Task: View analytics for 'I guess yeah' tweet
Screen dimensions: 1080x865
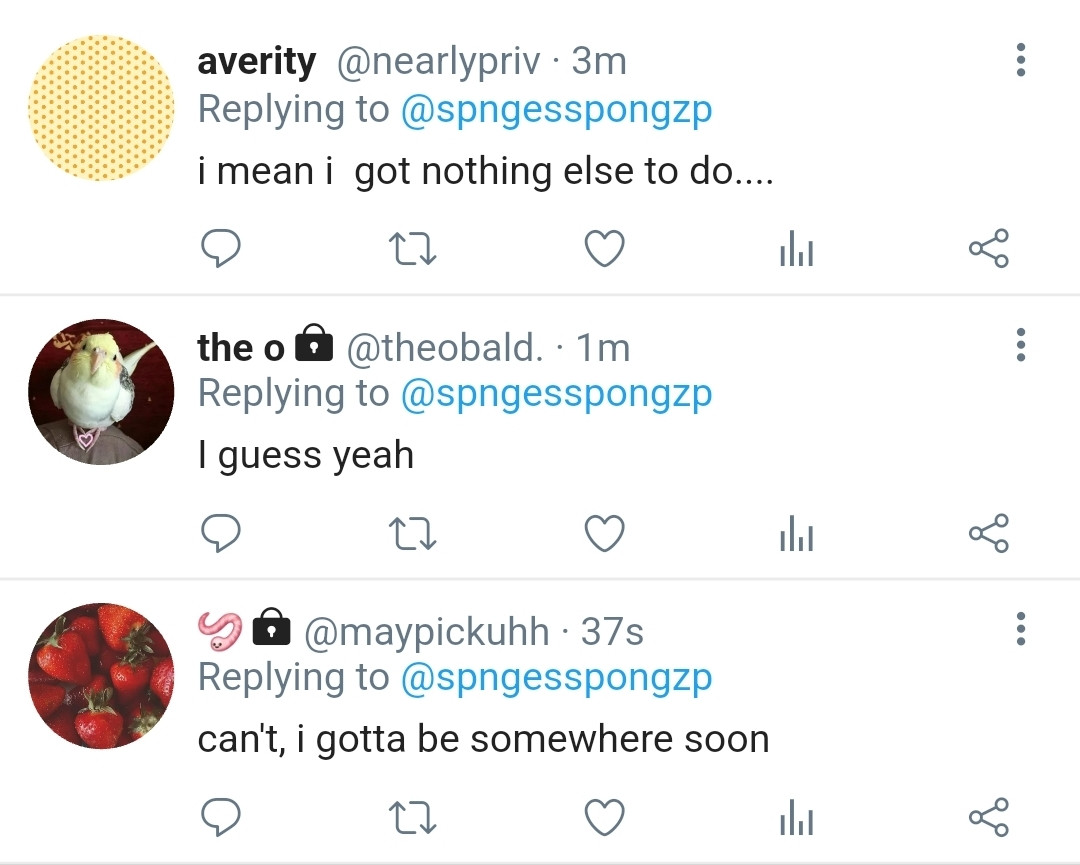Action: coord(797,534)
